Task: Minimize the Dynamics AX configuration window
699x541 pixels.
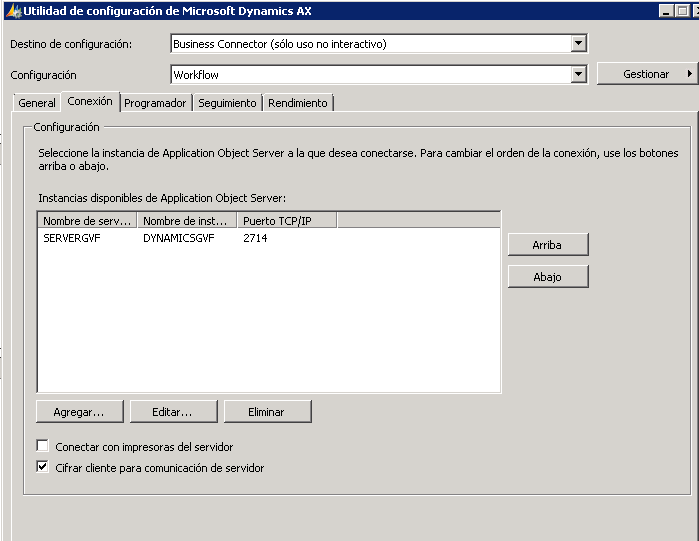Action: [x=666, y=11]
